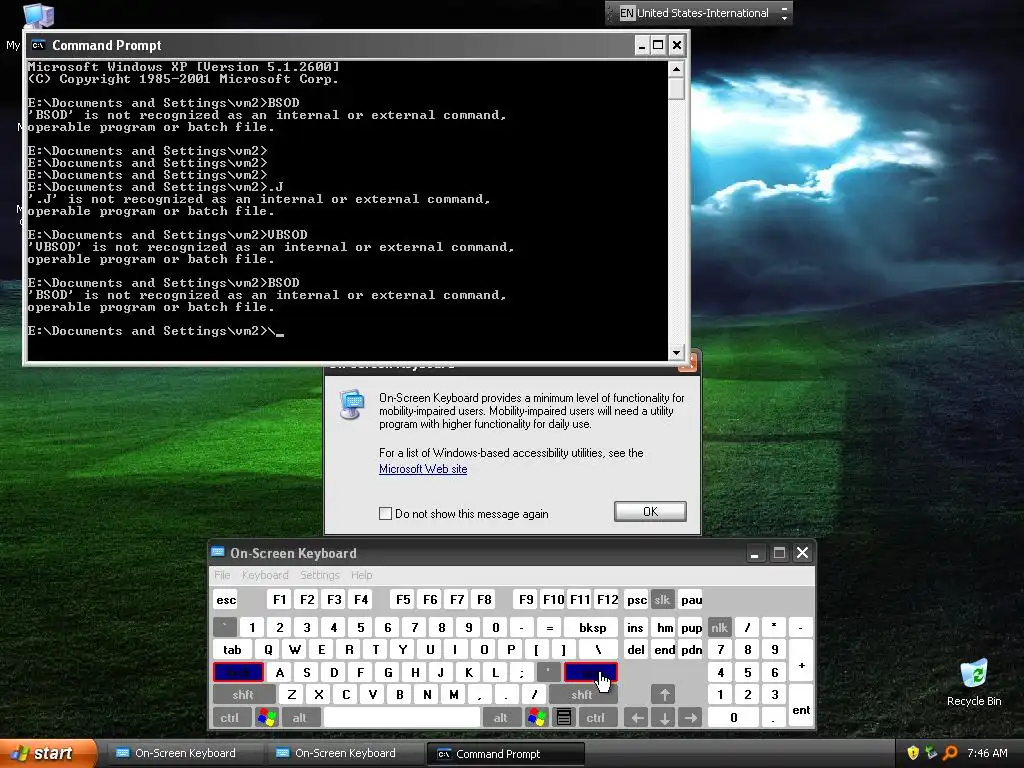Click the numpad 0 key
The height and width of the screenshot is (768, 1024).
733,718
